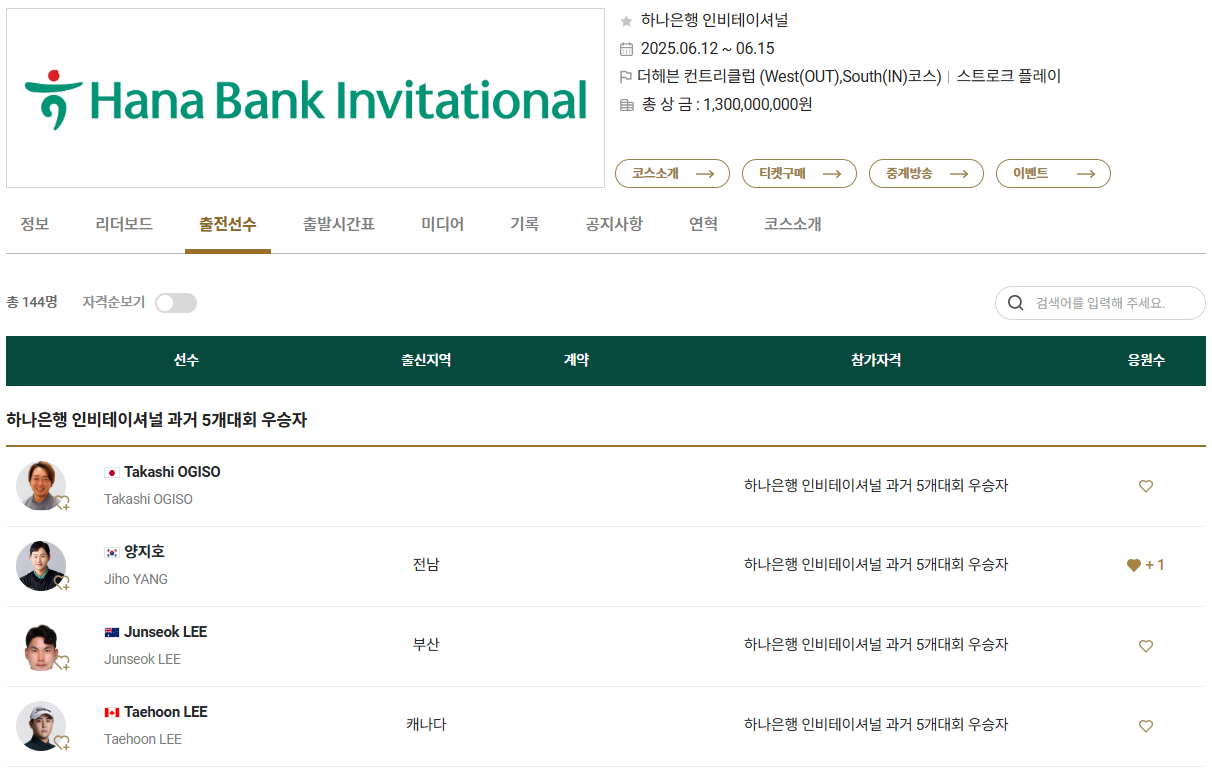This screenshot has height=773, width=1212.
Task: Switch to the 코스소개 tab
Action: tap(793, 224)
